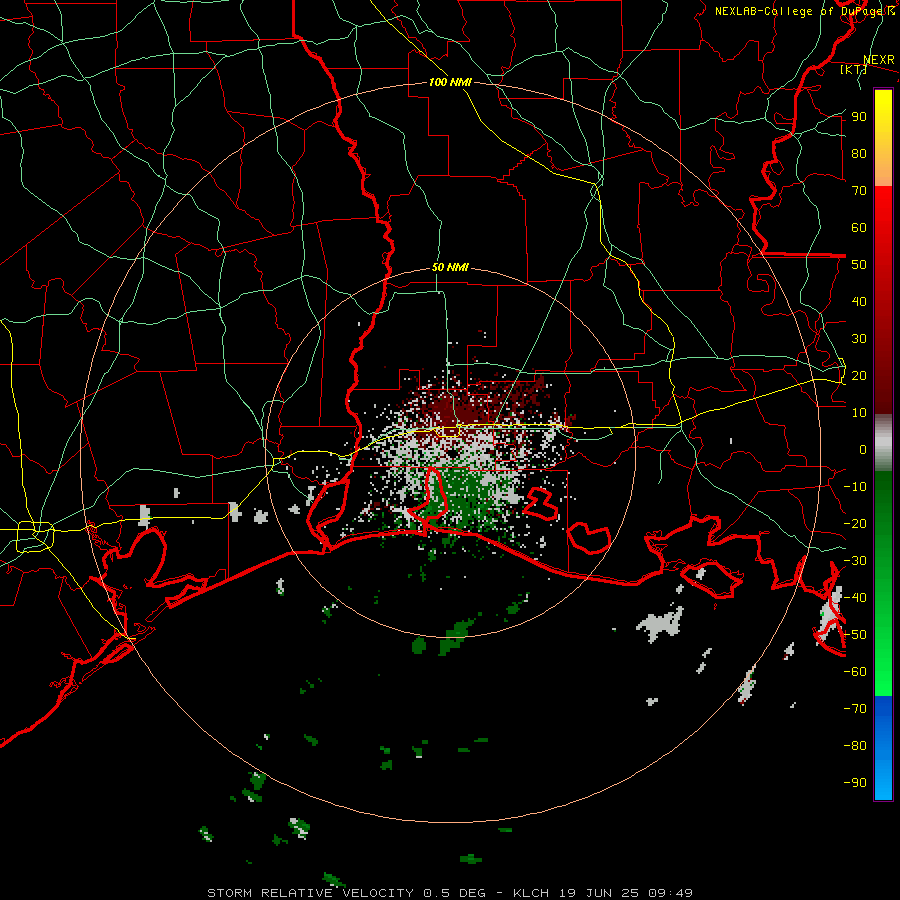Select the 50 value on velocity scale
900x900 pixels.
859,265
